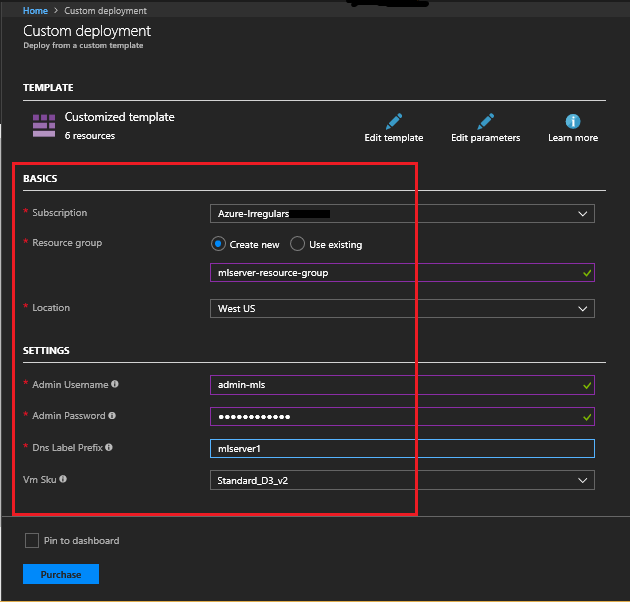The image size is (630, 602).
Task: Focus the Admin Username input field
Action: click(402, 385)
